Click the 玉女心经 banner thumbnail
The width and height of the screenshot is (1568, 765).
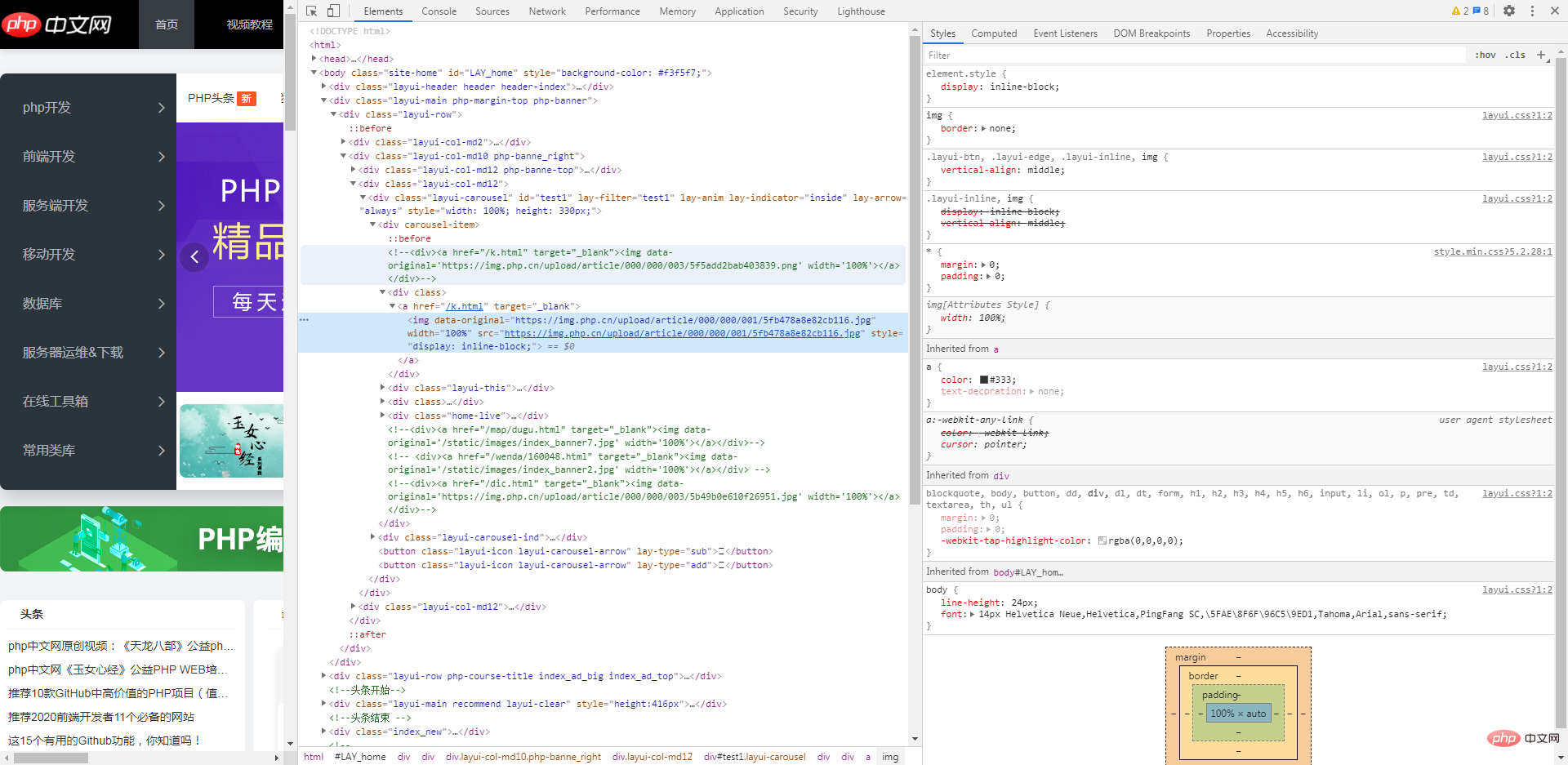point(231,441)
